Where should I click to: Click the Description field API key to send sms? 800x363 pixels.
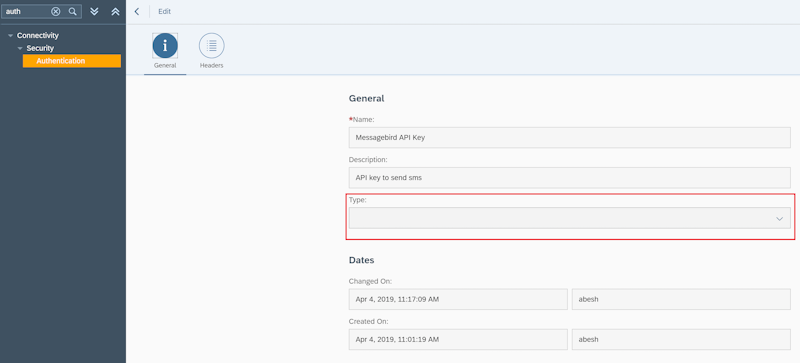569,177
